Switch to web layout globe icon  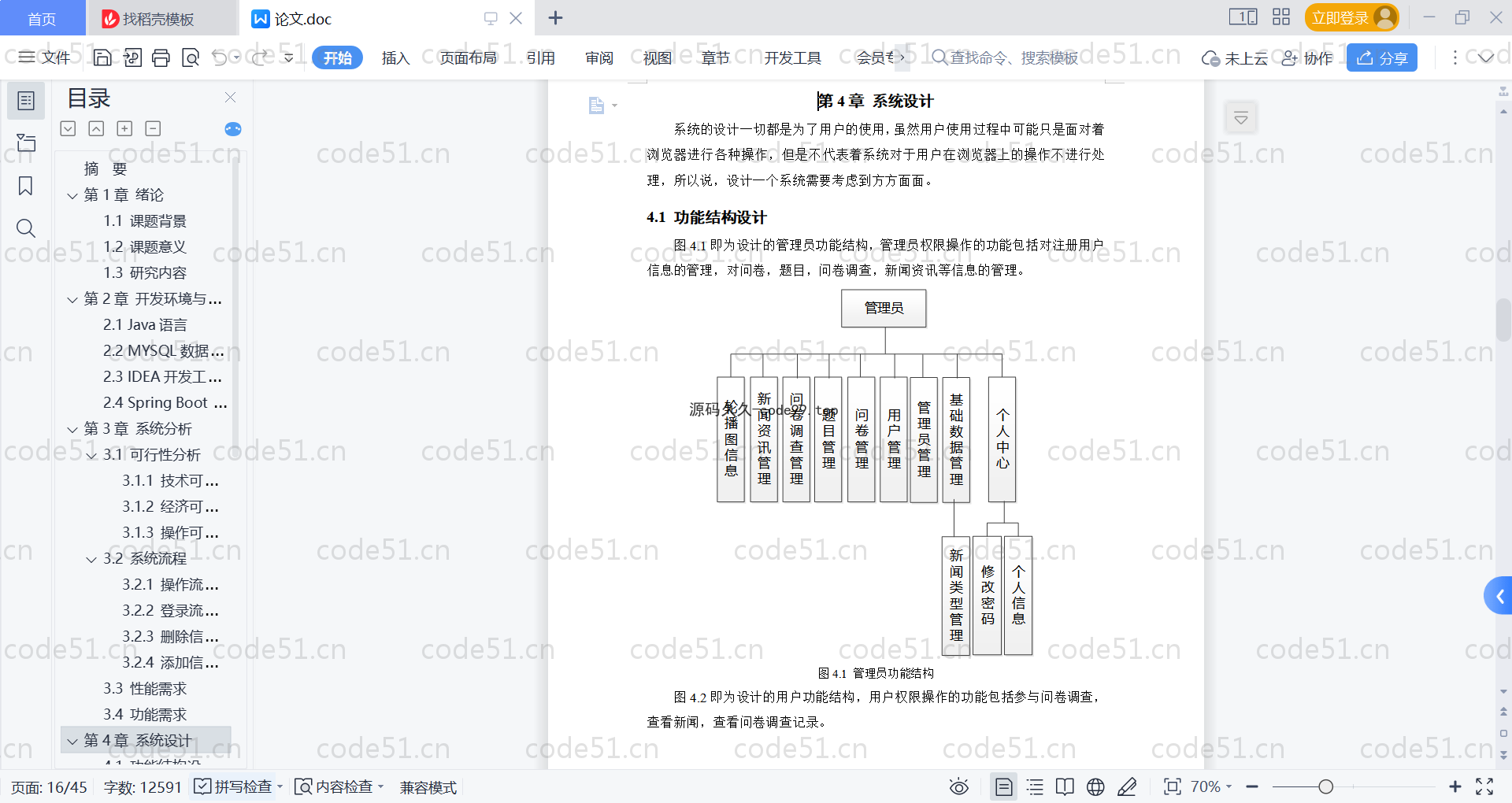coord(1095,786)
